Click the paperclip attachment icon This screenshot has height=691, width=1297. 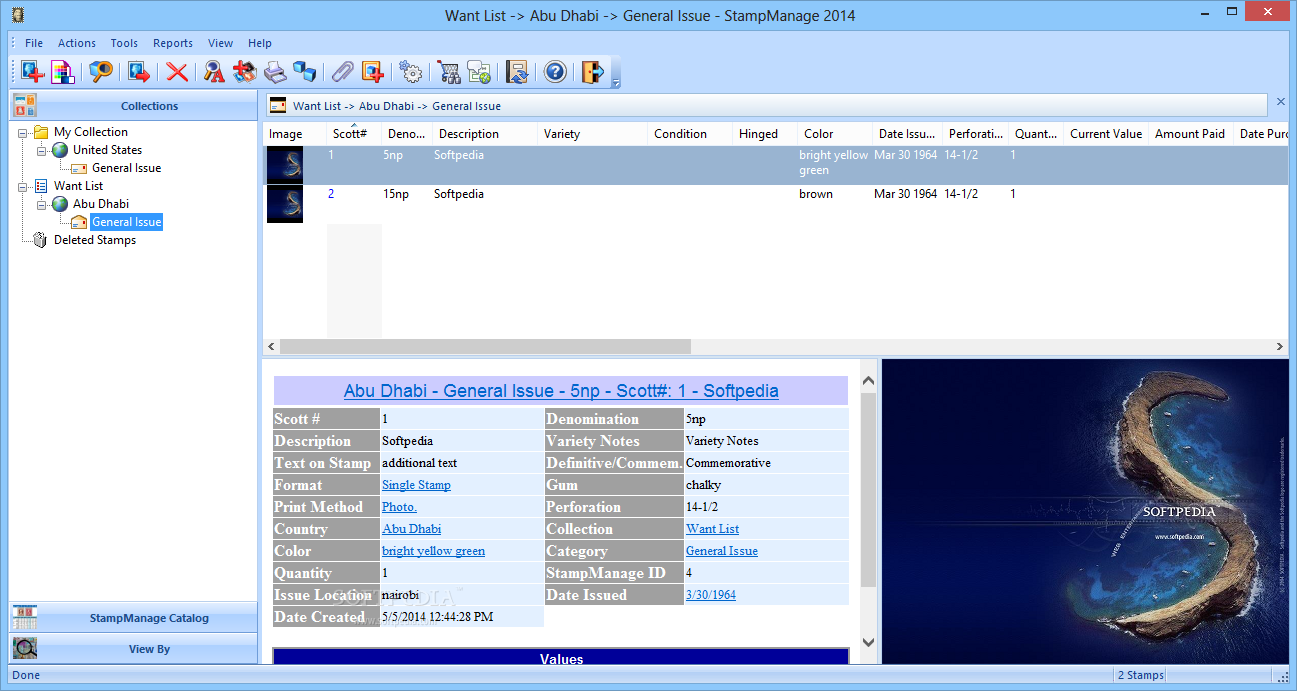pyautogui.click(x=343, y=72)
